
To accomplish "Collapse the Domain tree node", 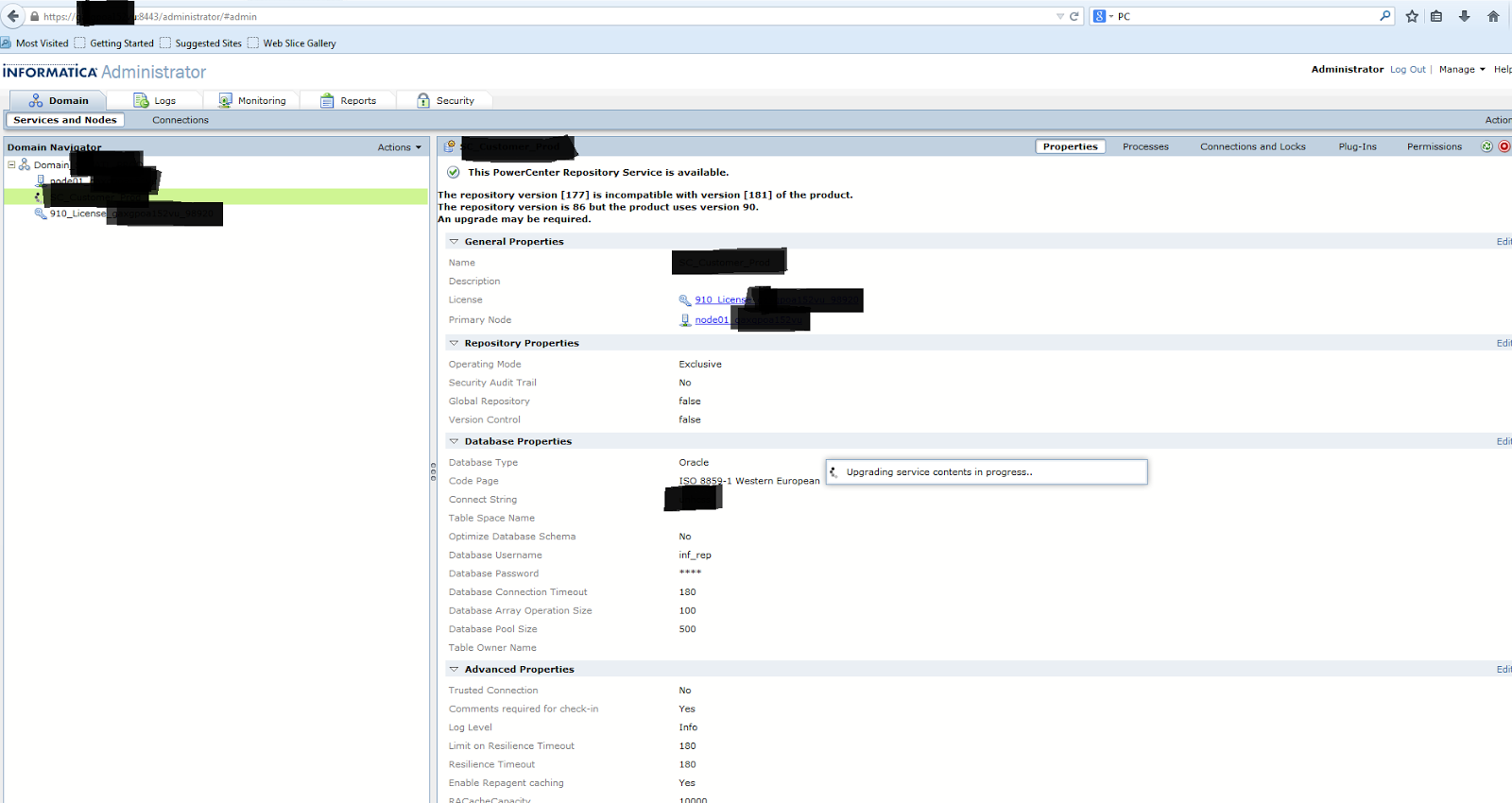I will tap(11, 164).
